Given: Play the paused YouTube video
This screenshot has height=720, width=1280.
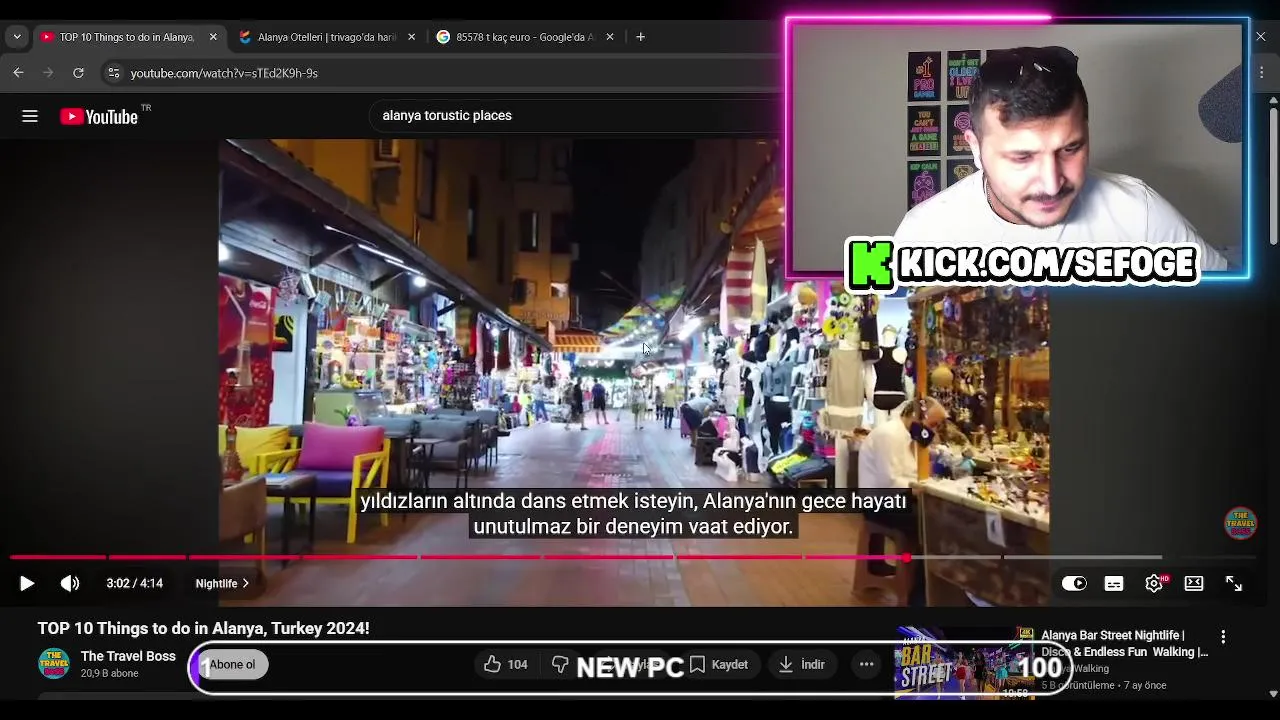Looking at the screenshot, I should coord(27,583).
